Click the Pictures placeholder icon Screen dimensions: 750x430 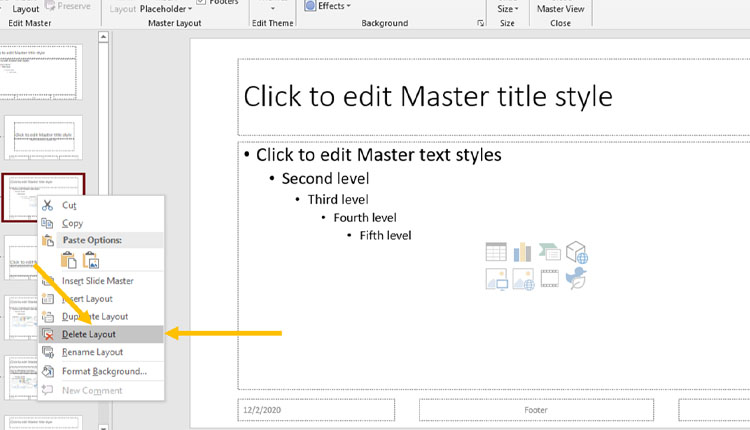pos(496,280)
